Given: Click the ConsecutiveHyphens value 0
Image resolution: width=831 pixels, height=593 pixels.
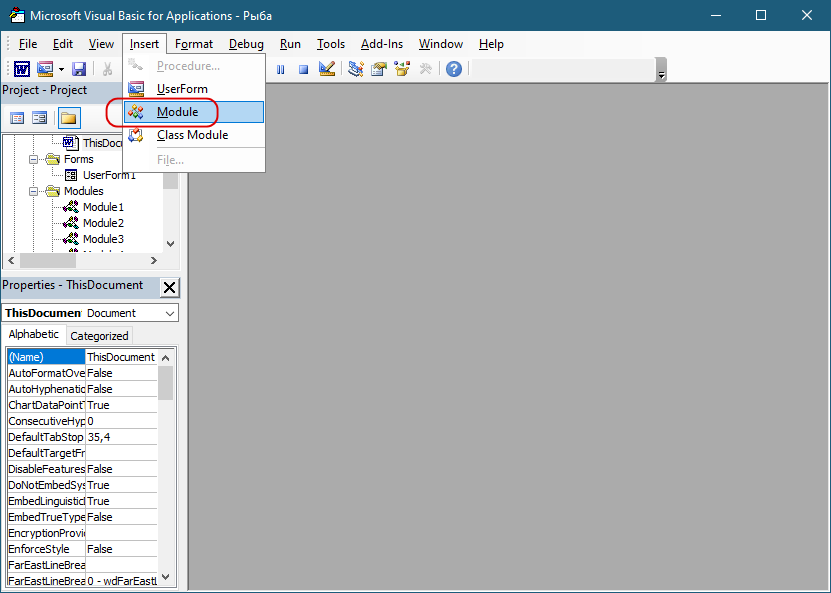Looking at the screenshot, I should (121, 421).
